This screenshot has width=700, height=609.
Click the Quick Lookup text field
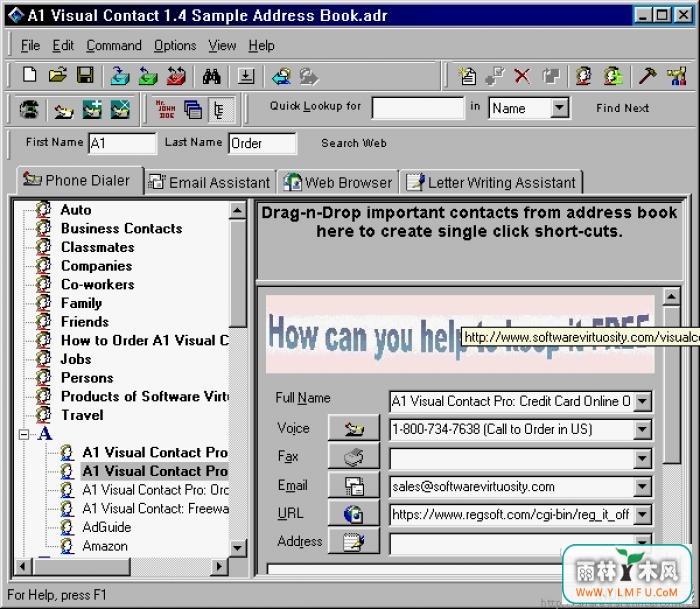tap(418, 108)
